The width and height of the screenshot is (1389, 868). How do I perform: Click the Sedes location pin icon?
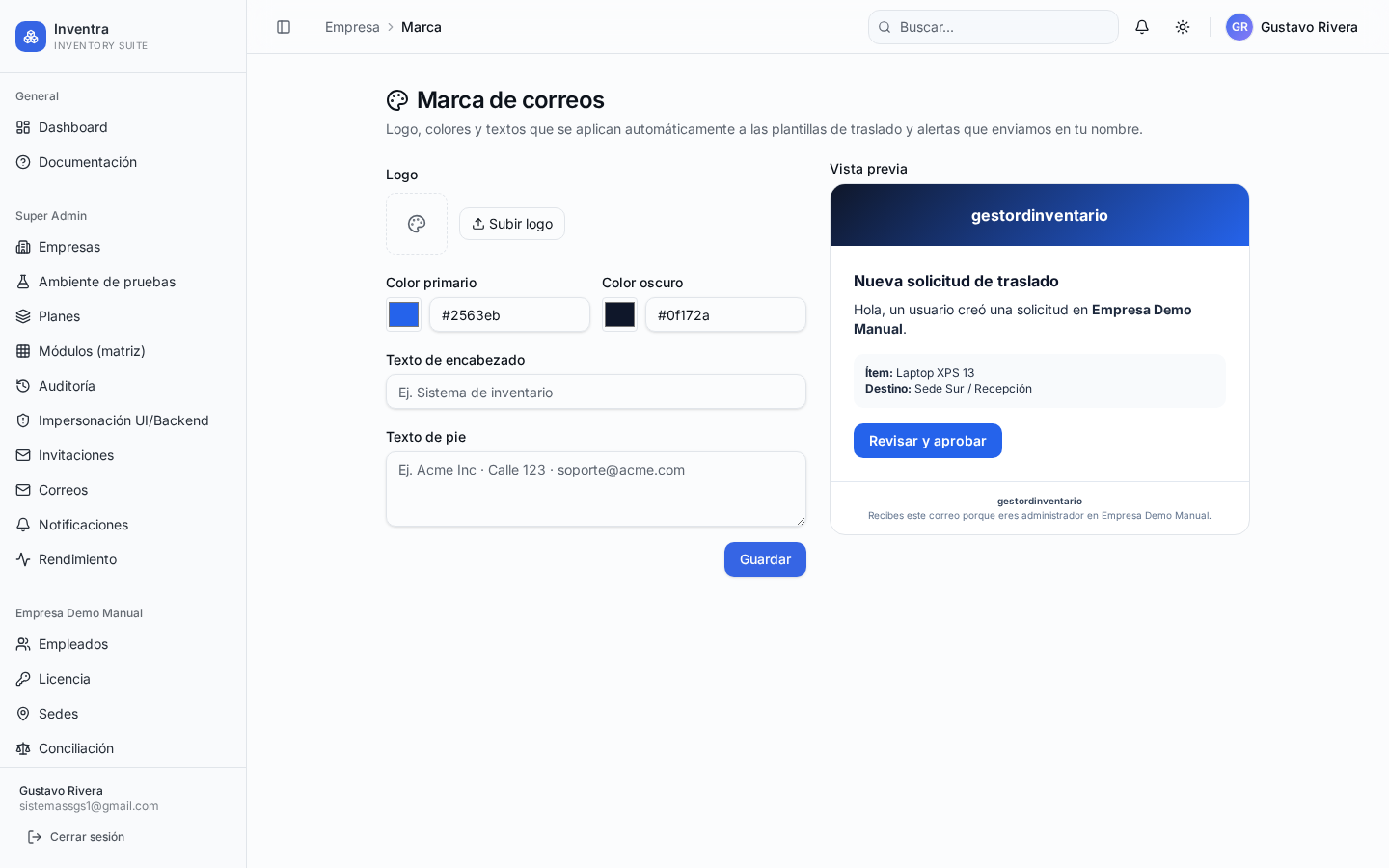23,714
